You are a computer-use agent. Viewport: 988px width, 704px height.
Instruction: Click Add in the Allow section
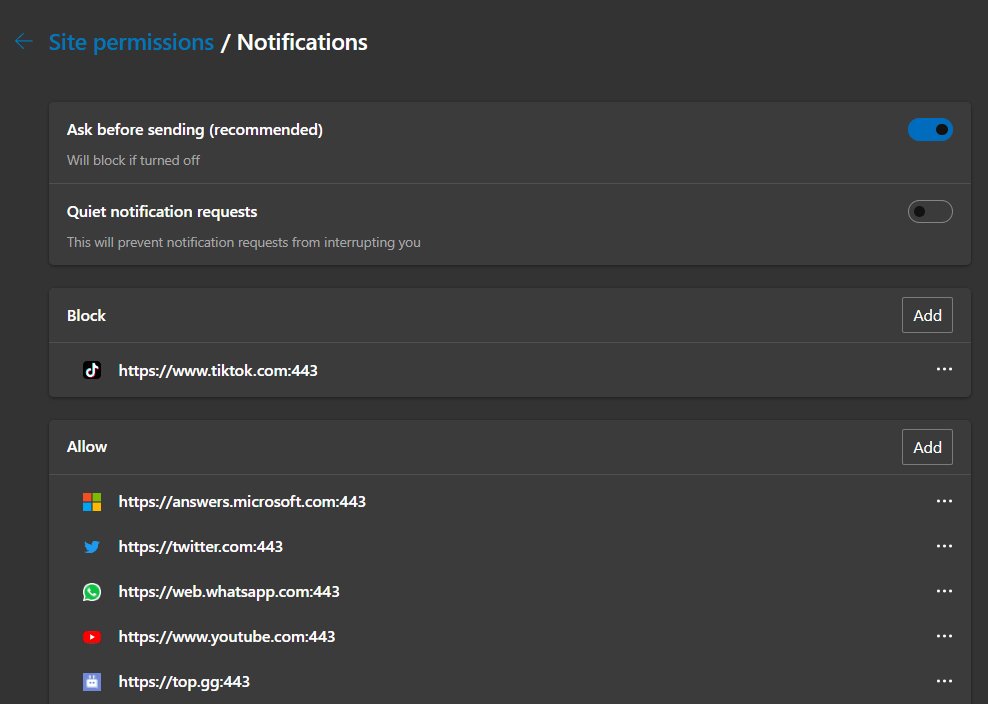[x=927, y=447]
